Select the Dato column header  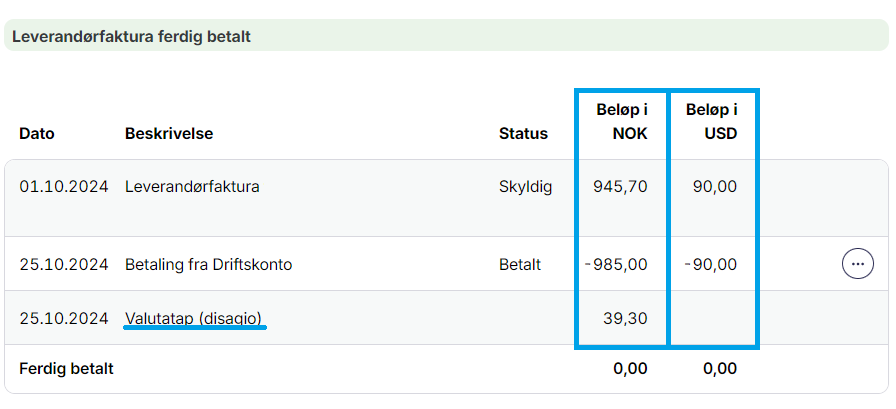37,133
